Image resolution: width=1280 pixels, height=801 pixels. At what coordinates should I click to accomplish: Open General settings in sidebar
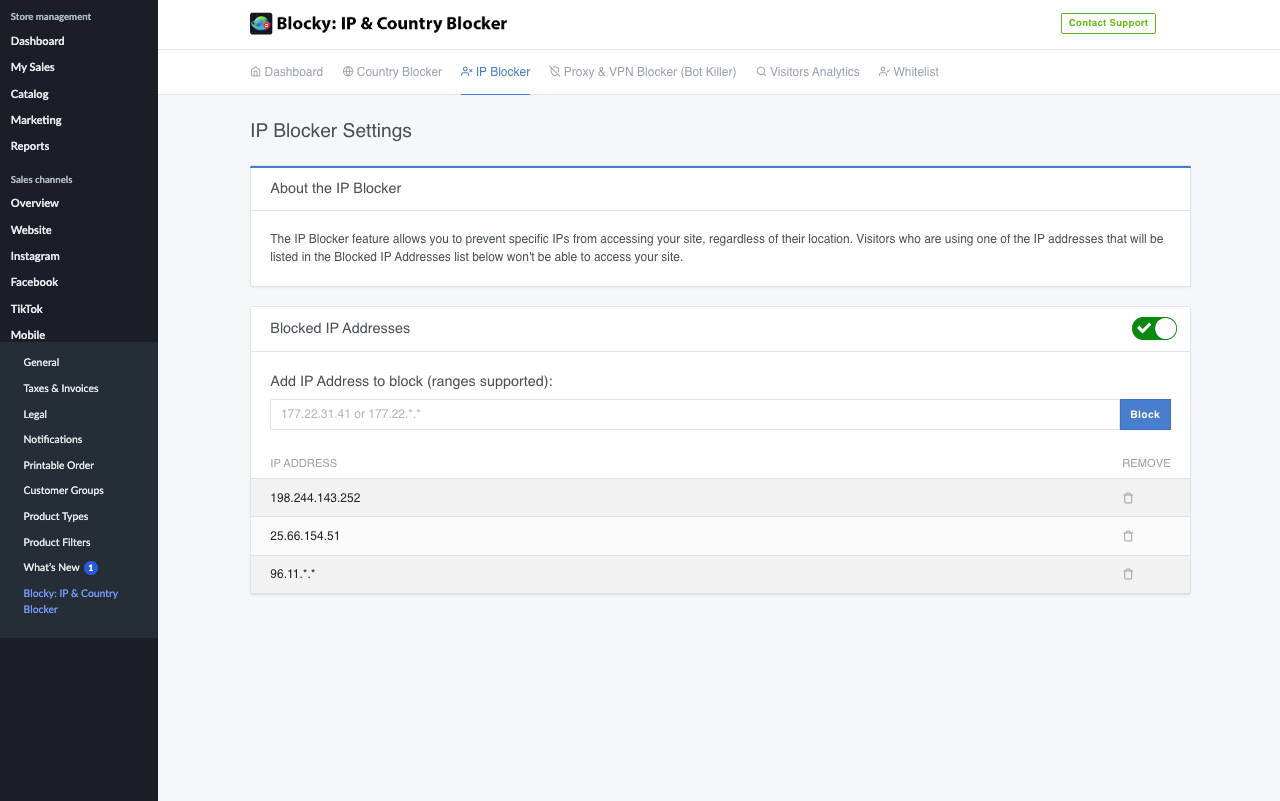pyautogui.click(x=41, y=362)
